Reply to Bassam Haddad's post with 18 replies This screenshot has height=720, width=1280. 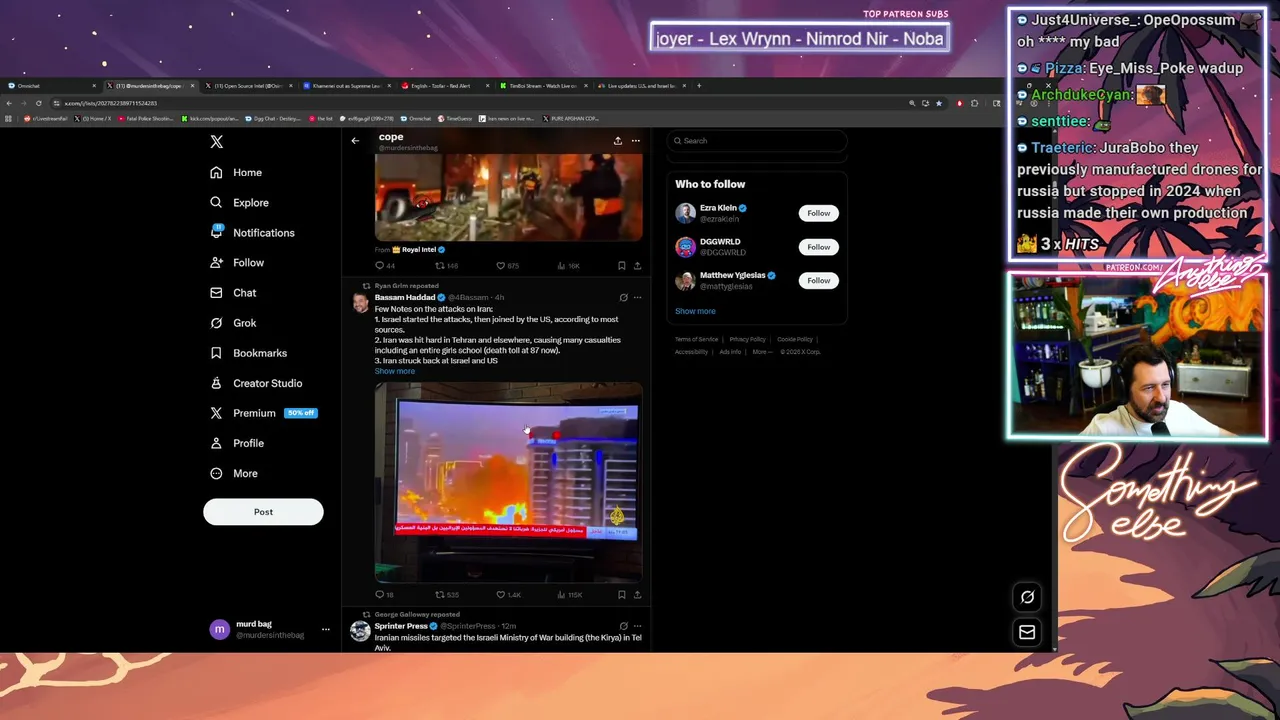tap(384, 595)
